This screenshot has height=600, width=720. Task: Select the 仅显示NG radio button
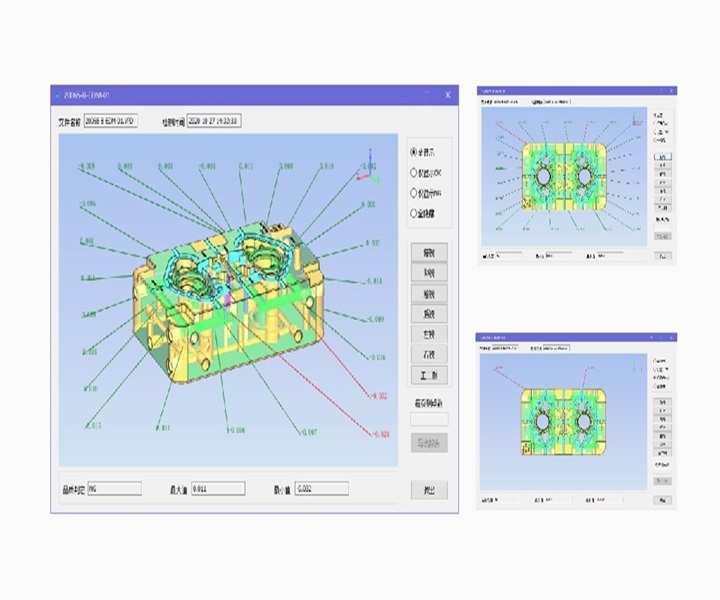pos(414,193)
